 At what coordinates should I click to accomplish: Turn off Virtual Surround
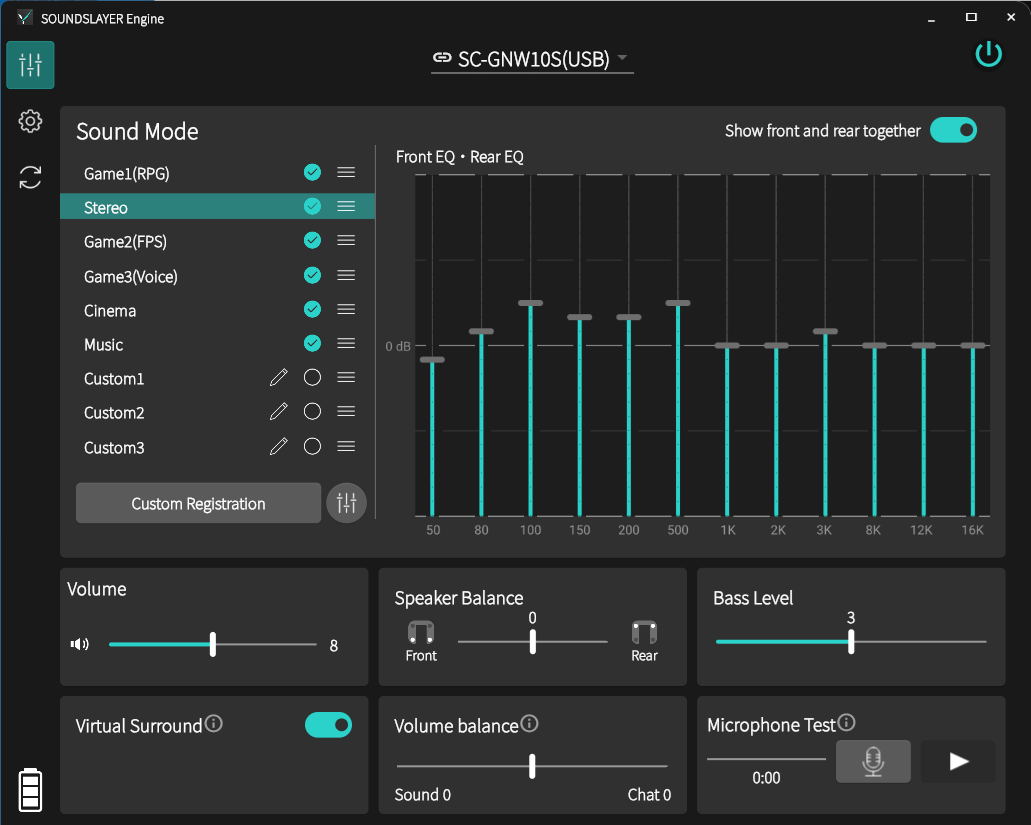[328, 724]
